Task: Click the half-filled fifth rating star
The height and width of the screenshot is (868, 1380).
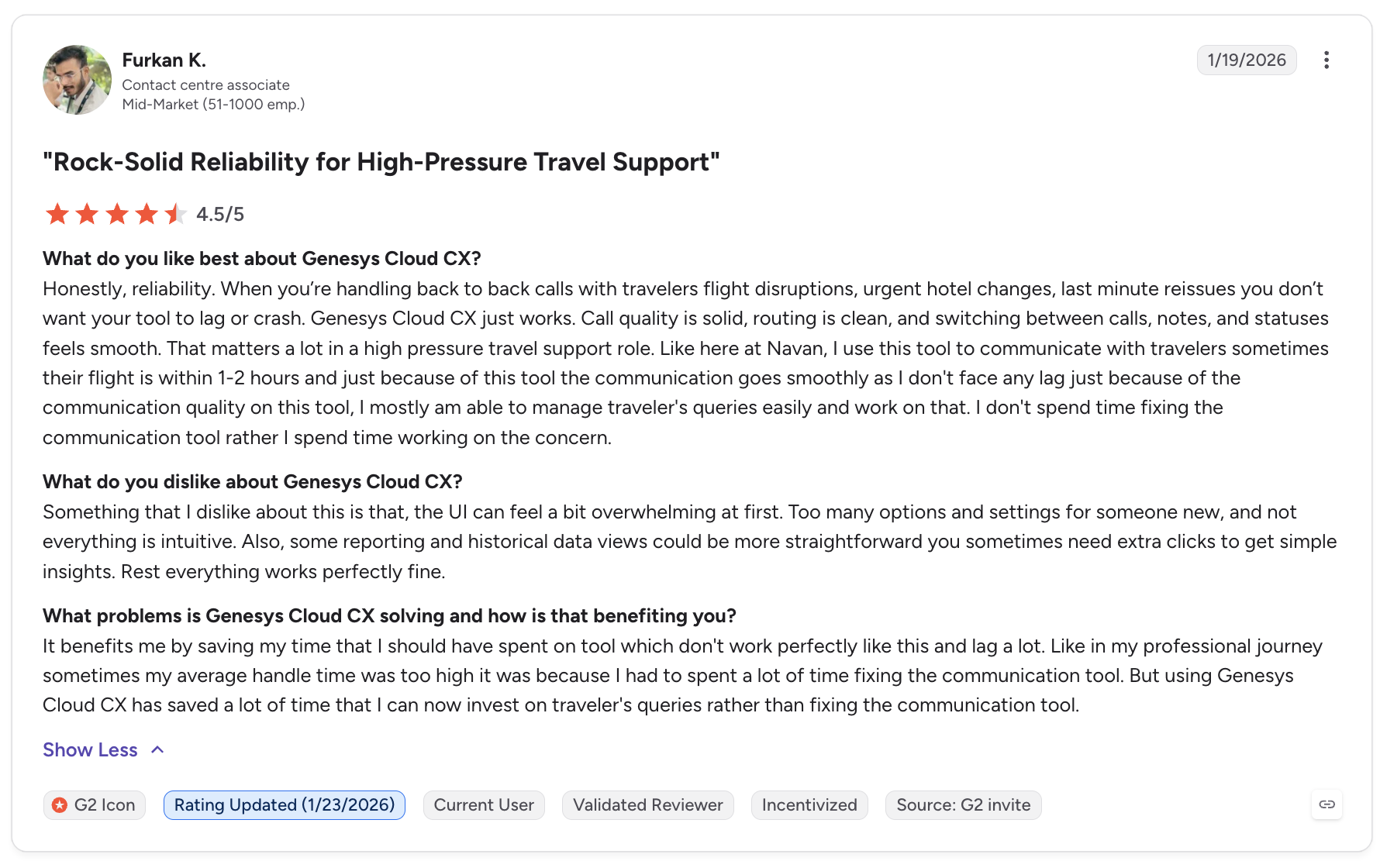Action: [176, 214]
